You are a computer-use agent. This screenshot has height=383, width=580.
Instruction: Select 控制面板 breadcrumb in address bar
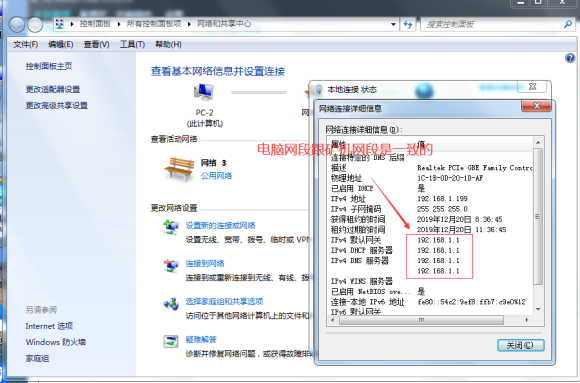tap(95, 24)
